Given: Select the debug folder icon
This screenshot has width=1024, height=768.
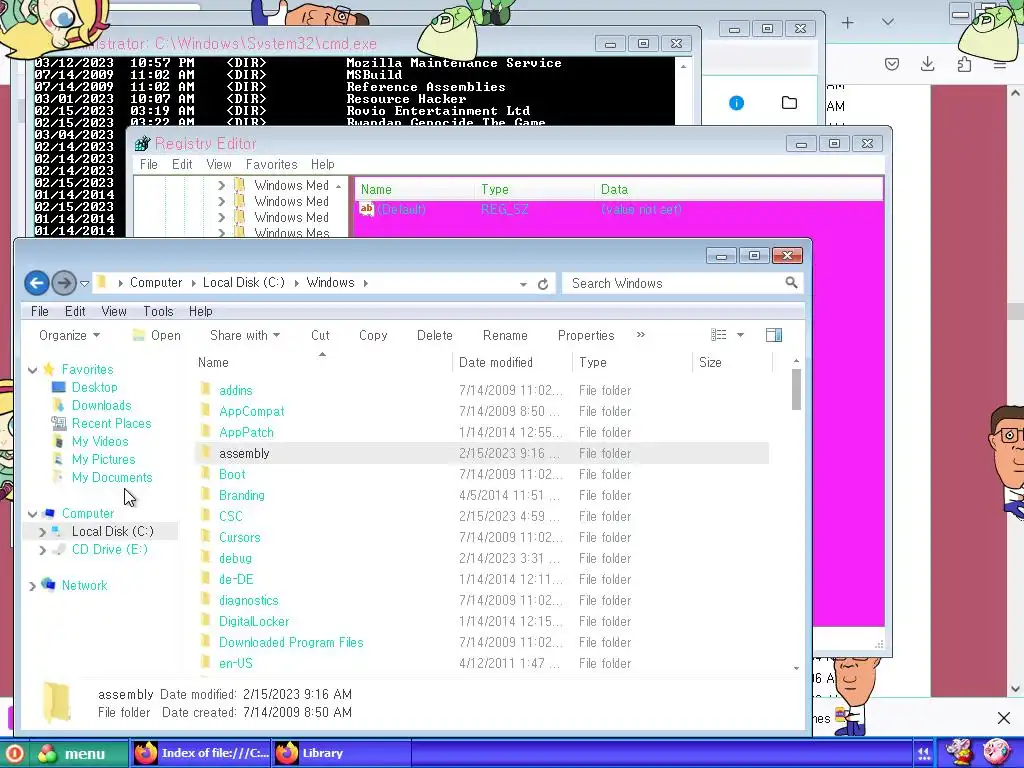Looking at the screenshot, I should tap(206, 558).
